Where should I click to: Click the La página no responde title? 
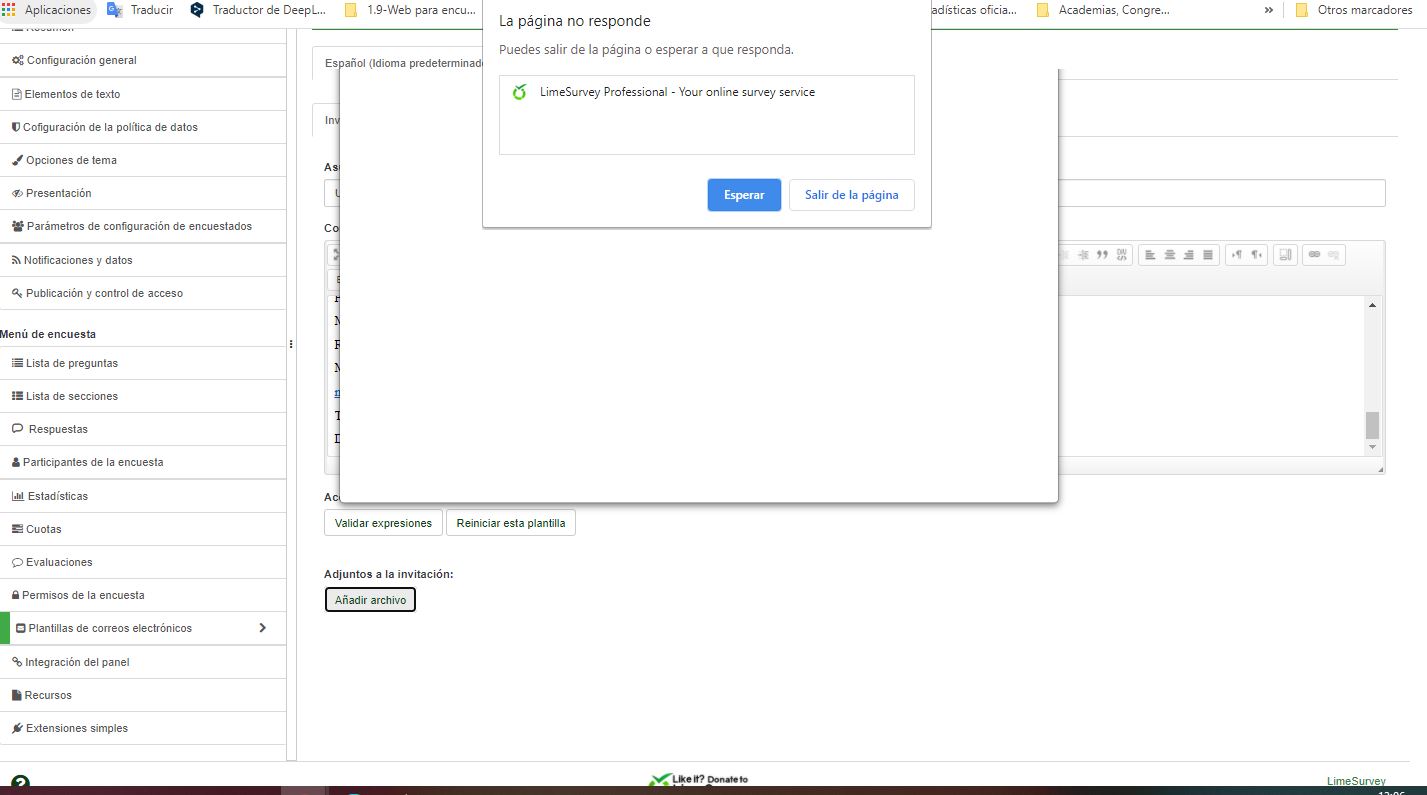tap(575, 21)
